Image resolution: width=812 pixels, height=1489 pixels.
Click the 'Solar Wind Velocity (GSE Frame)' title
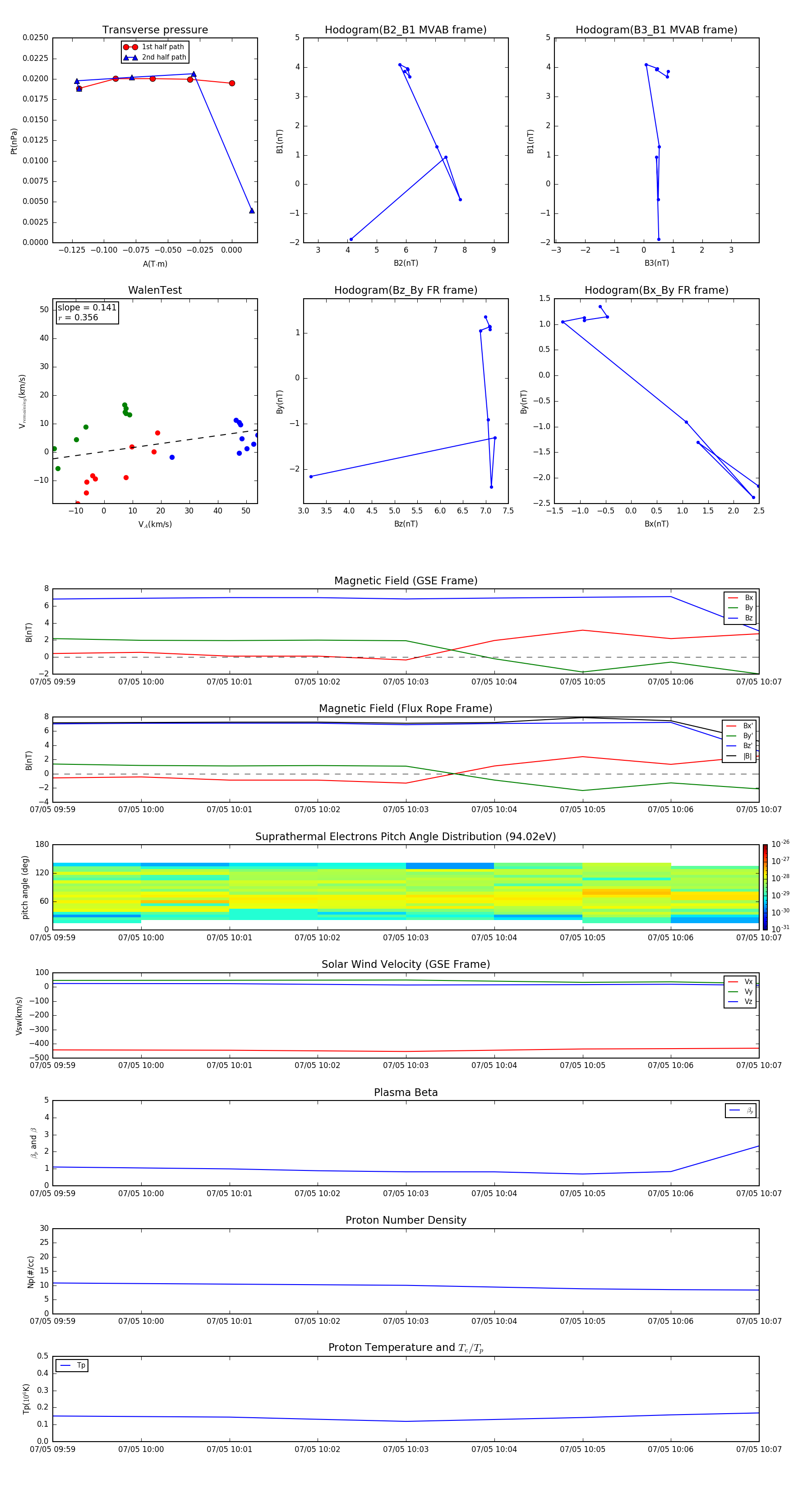[x=406, y=965]
